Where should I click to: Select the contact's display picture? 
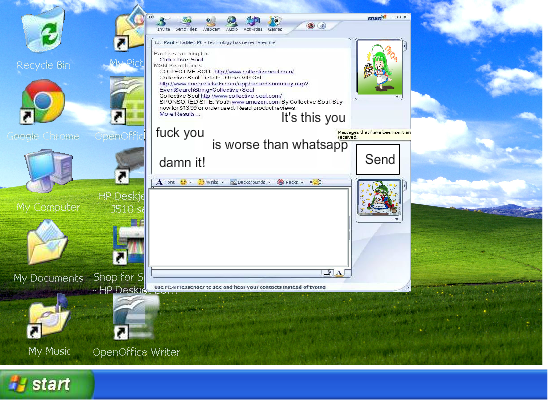(x=379, y=67)
